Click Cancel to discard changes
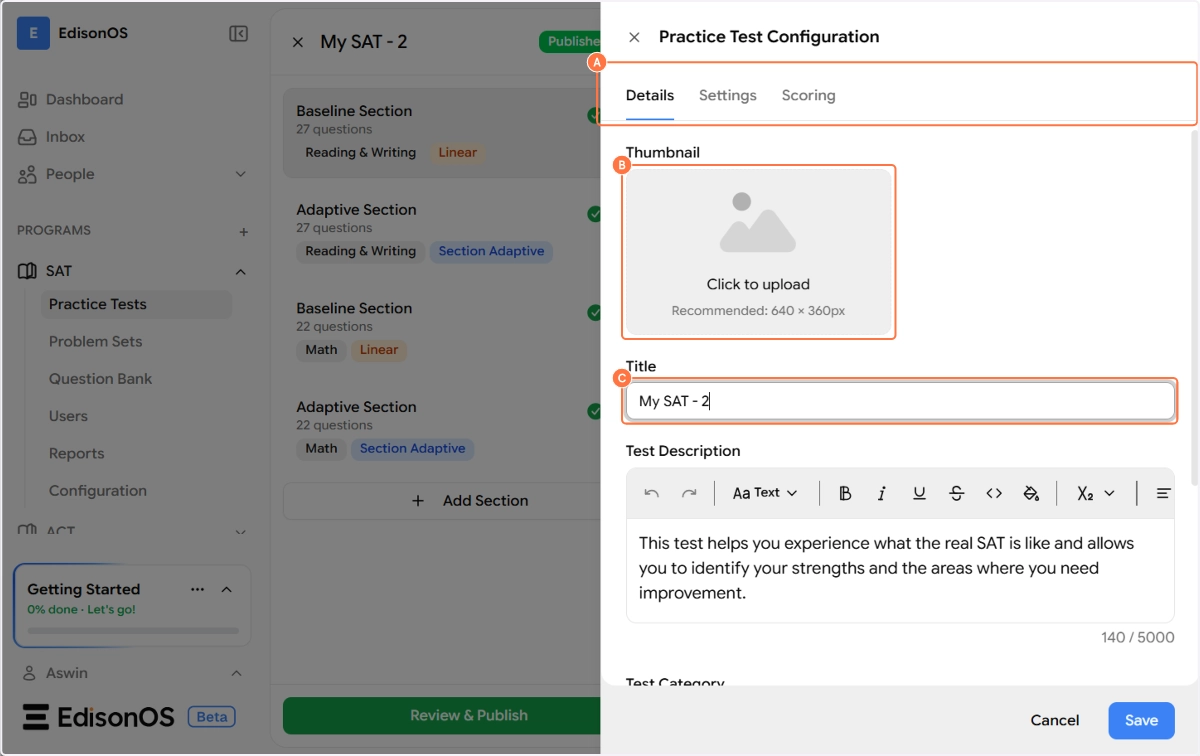Viewport: 1200px width, 756px height. tap(1055, 720)
